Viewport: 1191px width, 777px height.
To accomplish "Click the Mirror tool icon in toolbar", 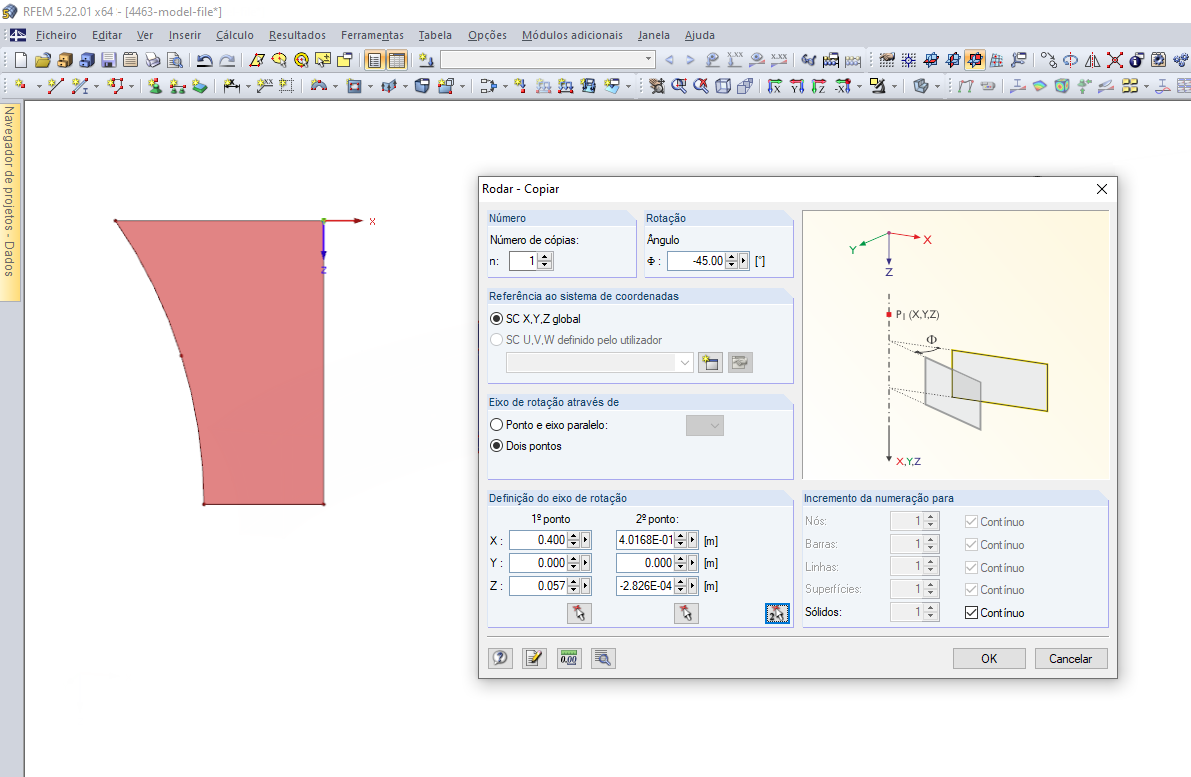I will pos(1092,60).
